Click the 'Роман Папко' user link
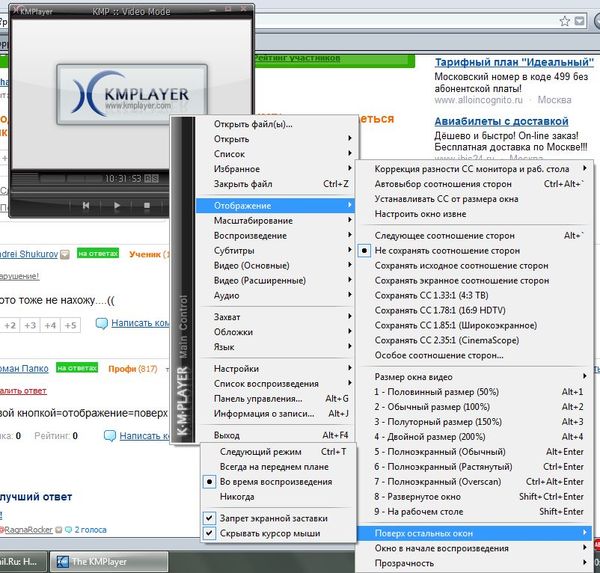Viewport: 600px width, 573px height. pos(24,369)
